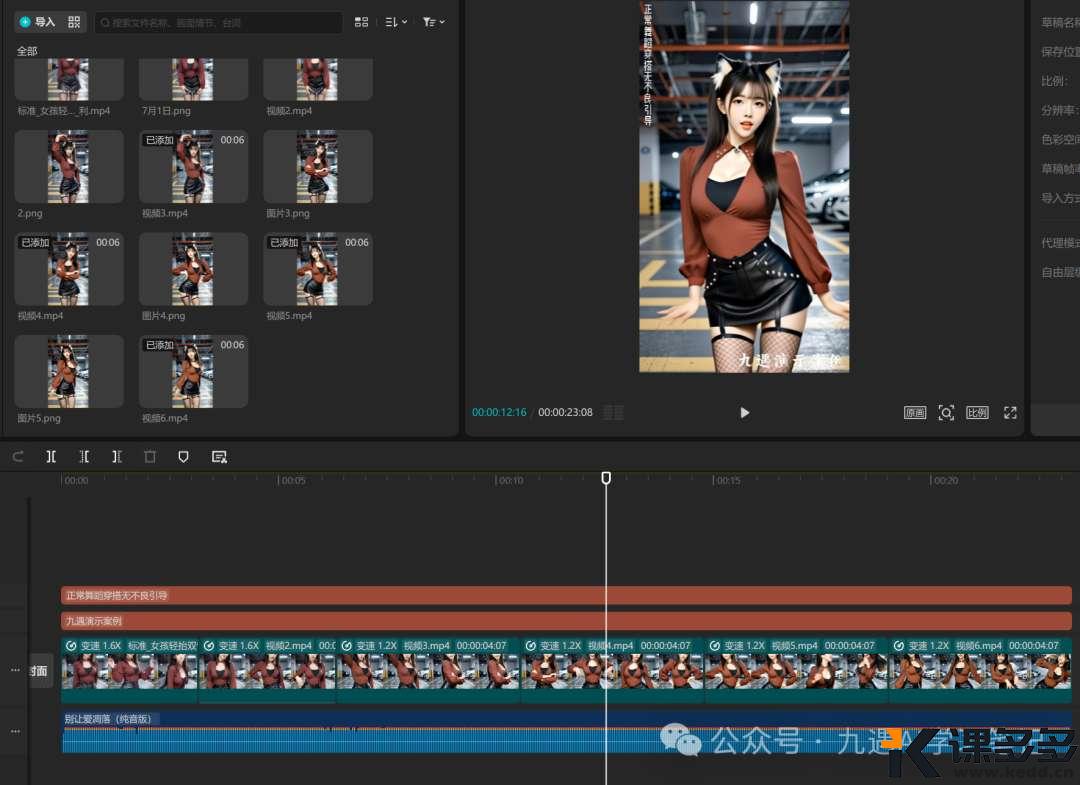The image size is (1080, 785).
Task: Expand the media filter dropdown
Action: pyautogui.click(x=433, y=22)
